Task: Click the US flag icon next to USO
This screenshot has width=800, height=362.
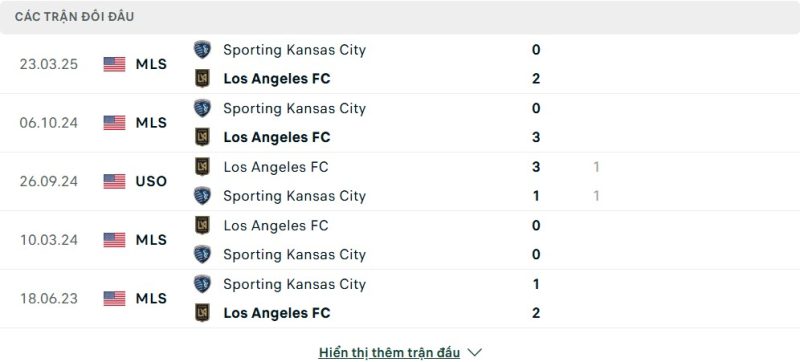Action: 114,182
